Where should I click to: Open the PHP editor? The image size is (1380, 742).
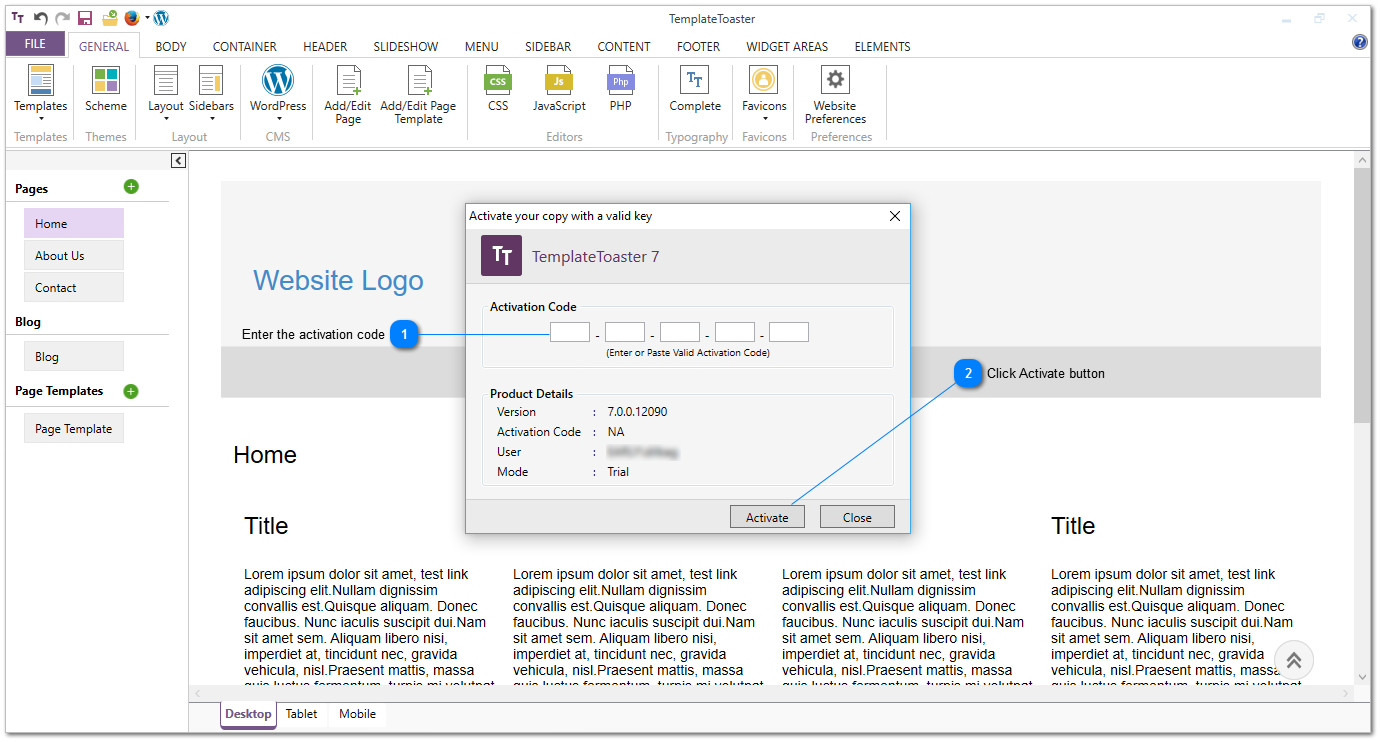click(621, 80)
